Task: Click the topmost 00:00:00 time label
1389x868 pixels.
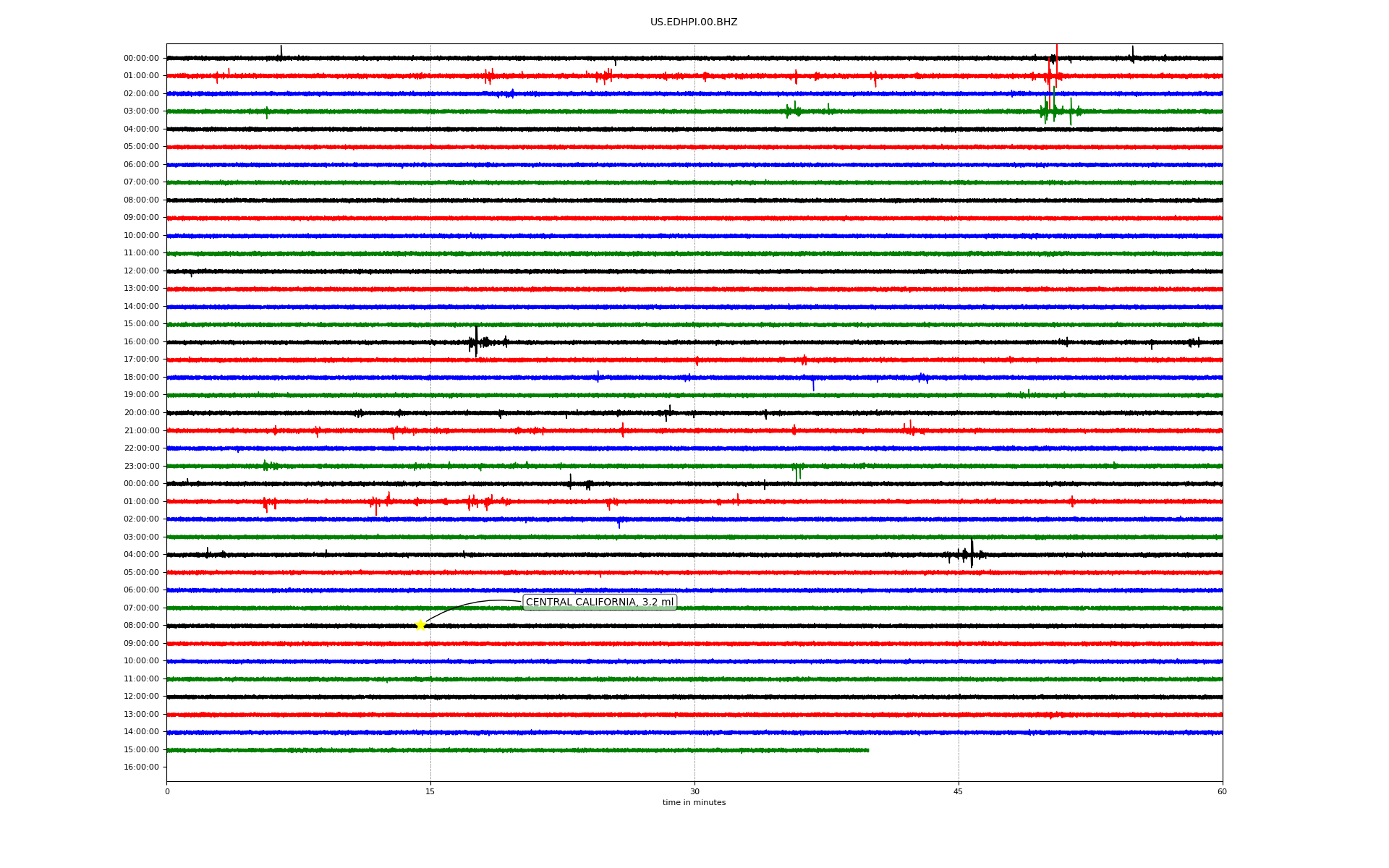Action: coord(141,58)
